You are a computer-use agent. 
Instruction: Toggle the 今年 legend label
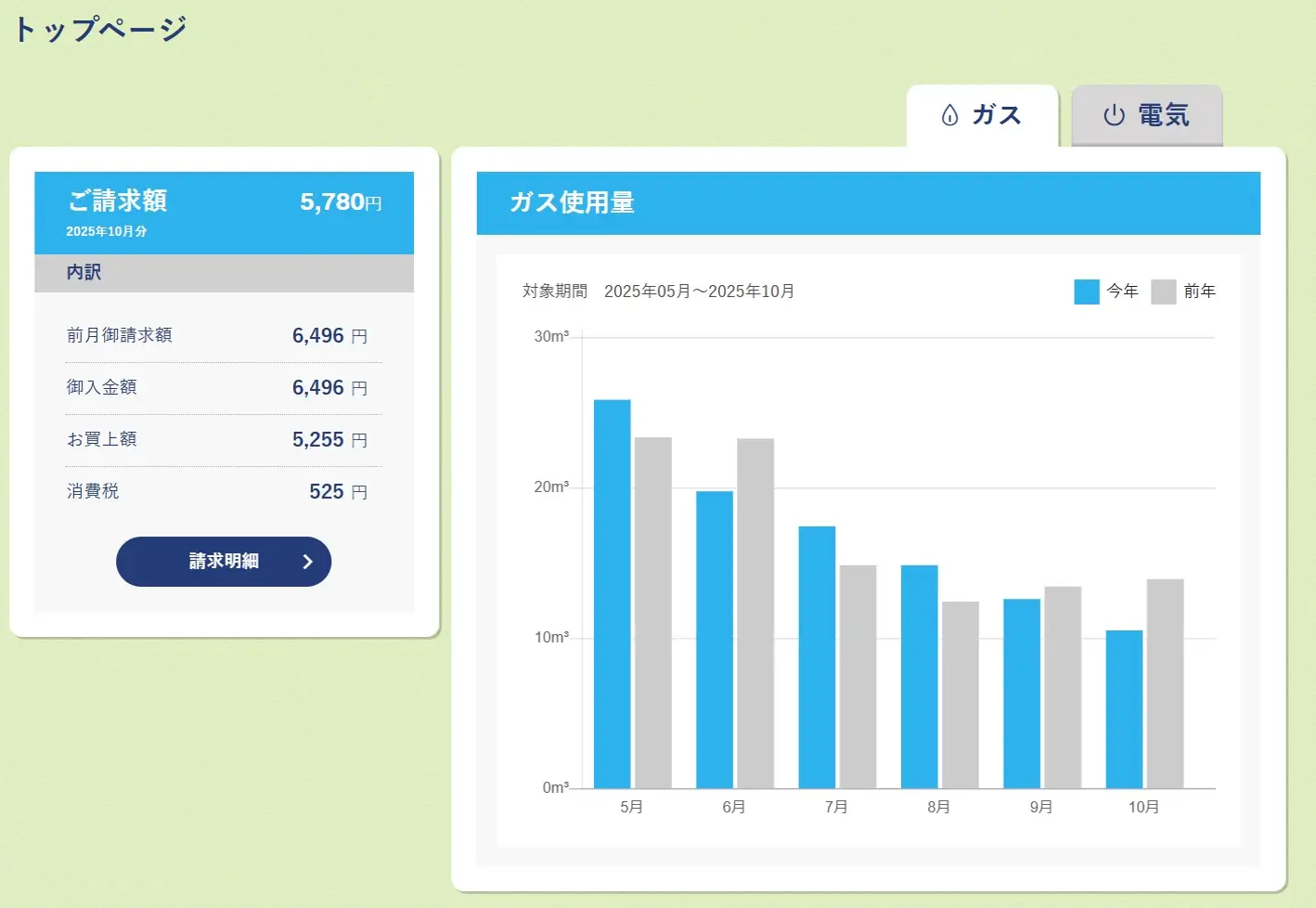point(1122,292)
